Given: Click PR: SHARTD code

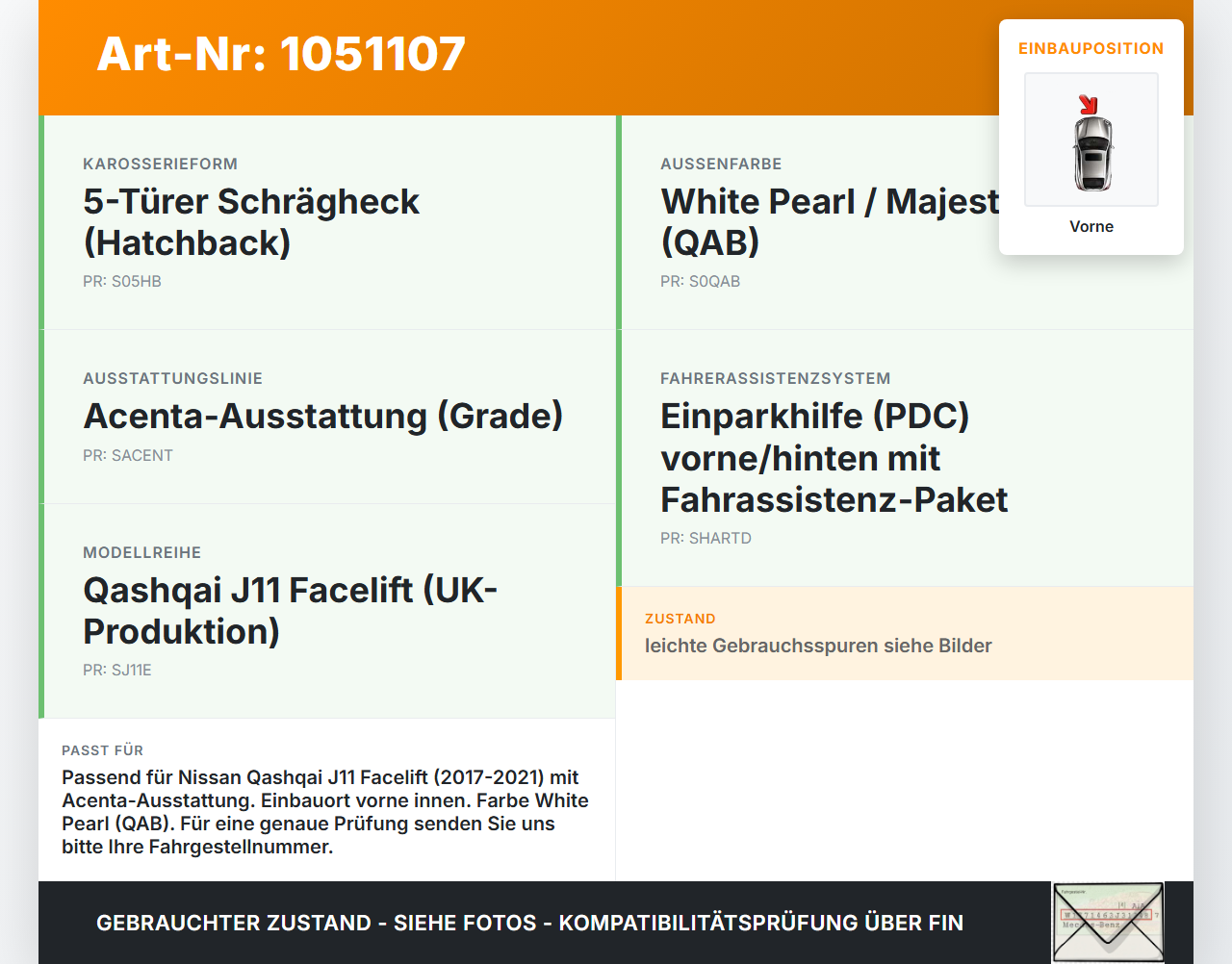Looking at the screenshot, I should pos(706,538).
